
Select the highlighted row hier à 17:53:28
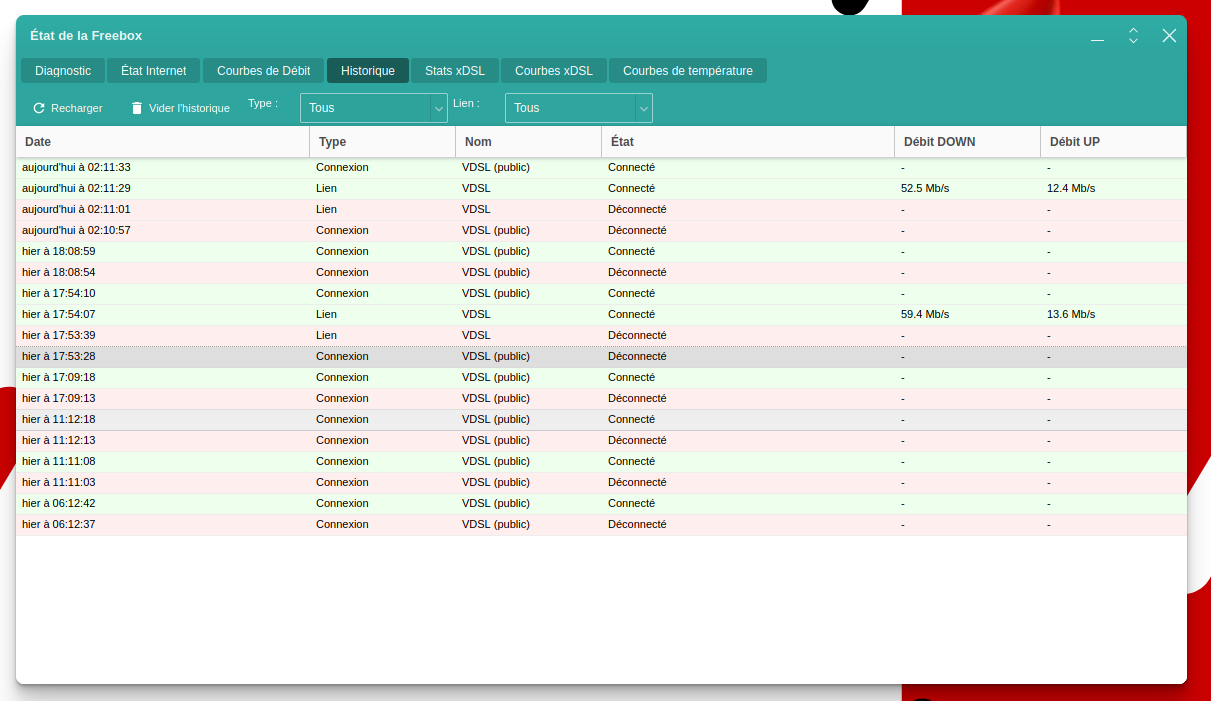tap(601, 356)
